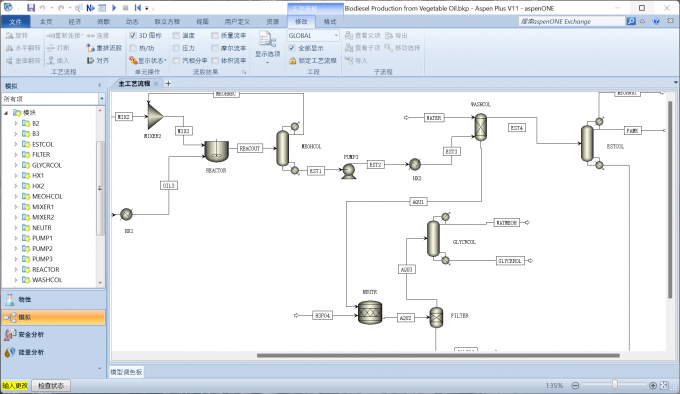Click the zoom-to-fit icon in status bar
This screenshot has height=394, width=680.
pyautogui.click(x=664, y=385)
